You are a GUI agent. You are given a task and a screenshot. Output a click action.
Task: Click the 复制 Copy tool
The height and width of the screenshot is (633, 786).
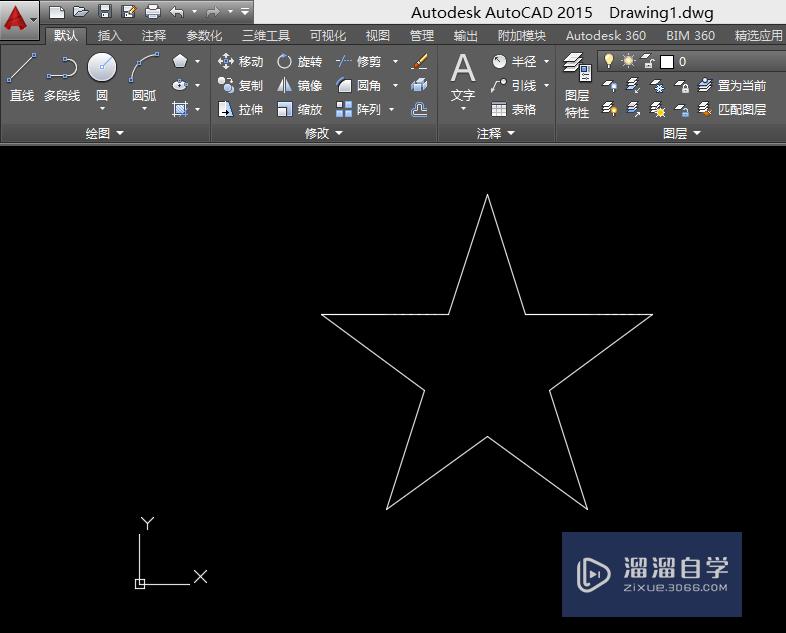pyautogui.click(x=241, y=85)
